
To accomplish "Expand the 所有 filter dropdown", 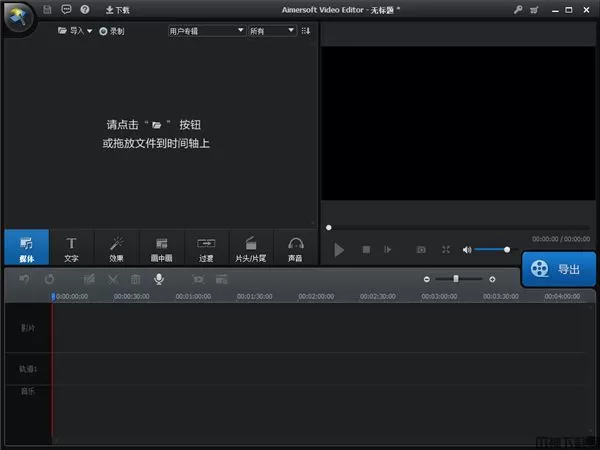I will point(272,31).
